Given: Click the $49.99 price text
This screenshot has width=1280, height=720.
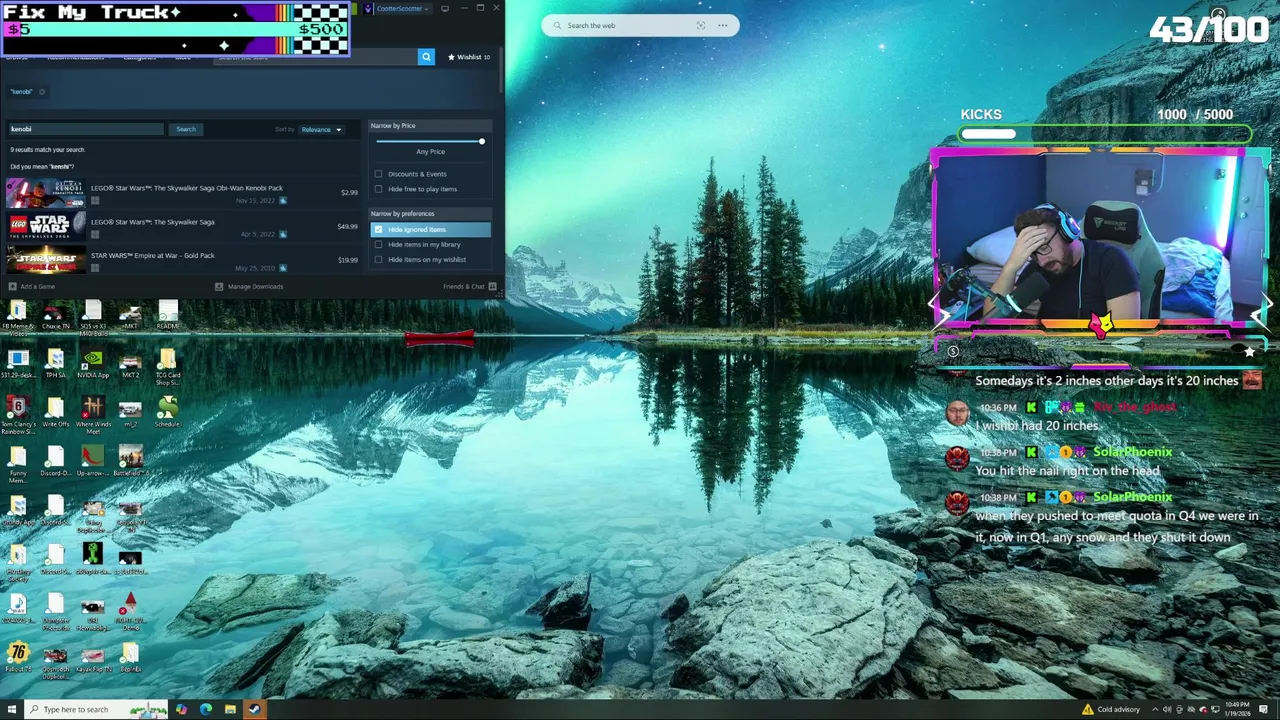Looking at the screenshot, I should [x=347, y=226].
